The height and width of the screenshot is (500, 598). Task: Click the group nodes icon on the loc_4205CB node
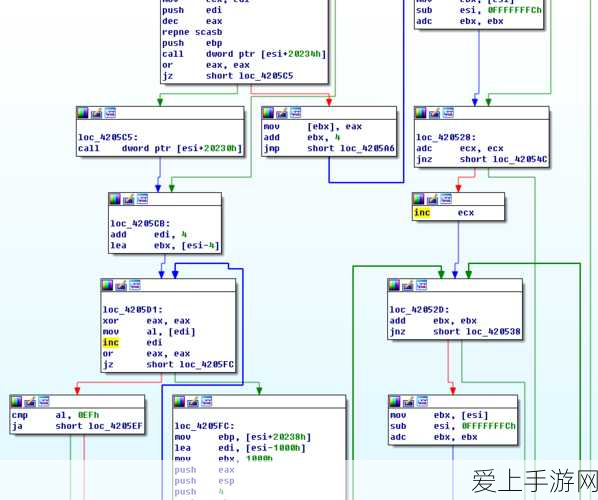point(142,199)
